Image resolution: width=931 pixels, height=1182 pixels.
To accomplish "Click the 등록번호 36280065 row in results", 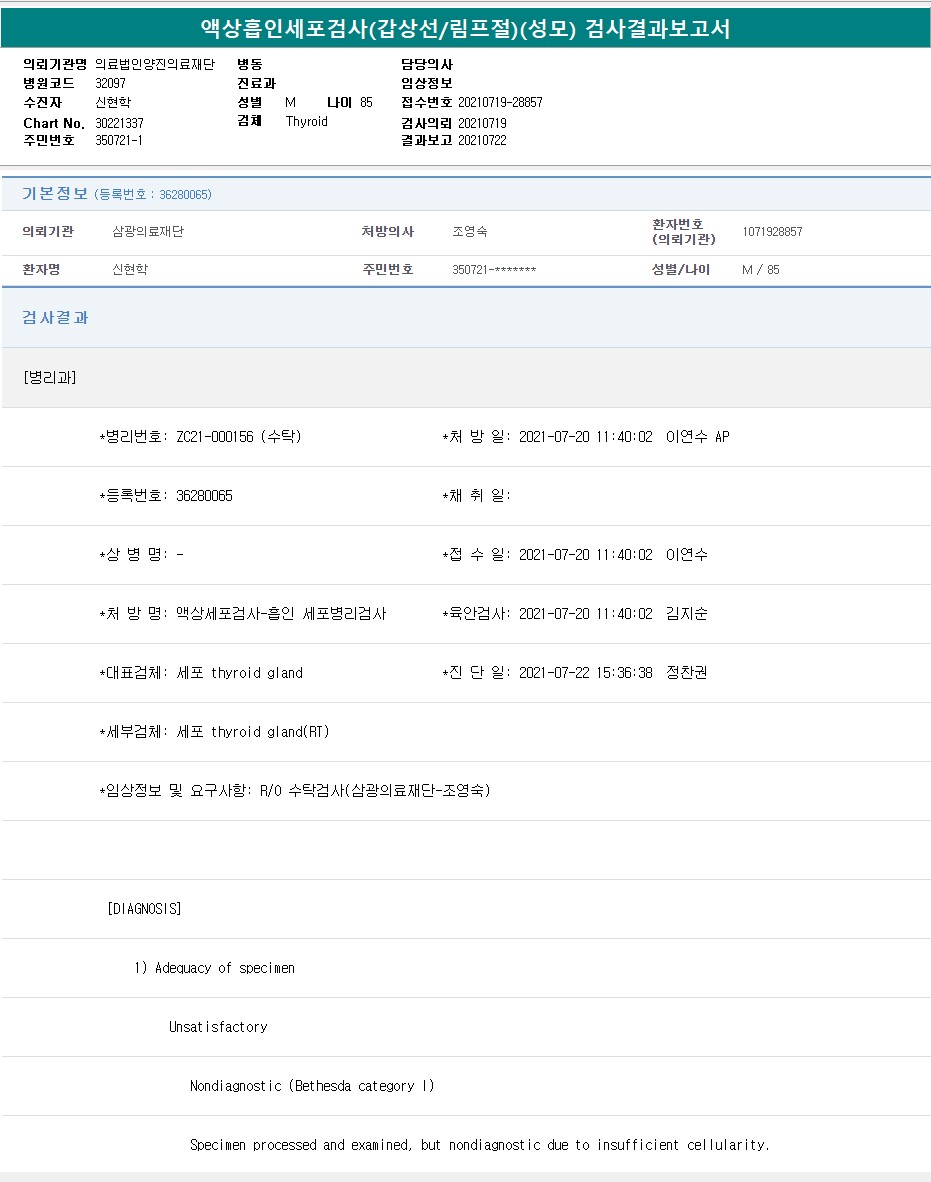I will pyautogui.click(x=166, y=496).
